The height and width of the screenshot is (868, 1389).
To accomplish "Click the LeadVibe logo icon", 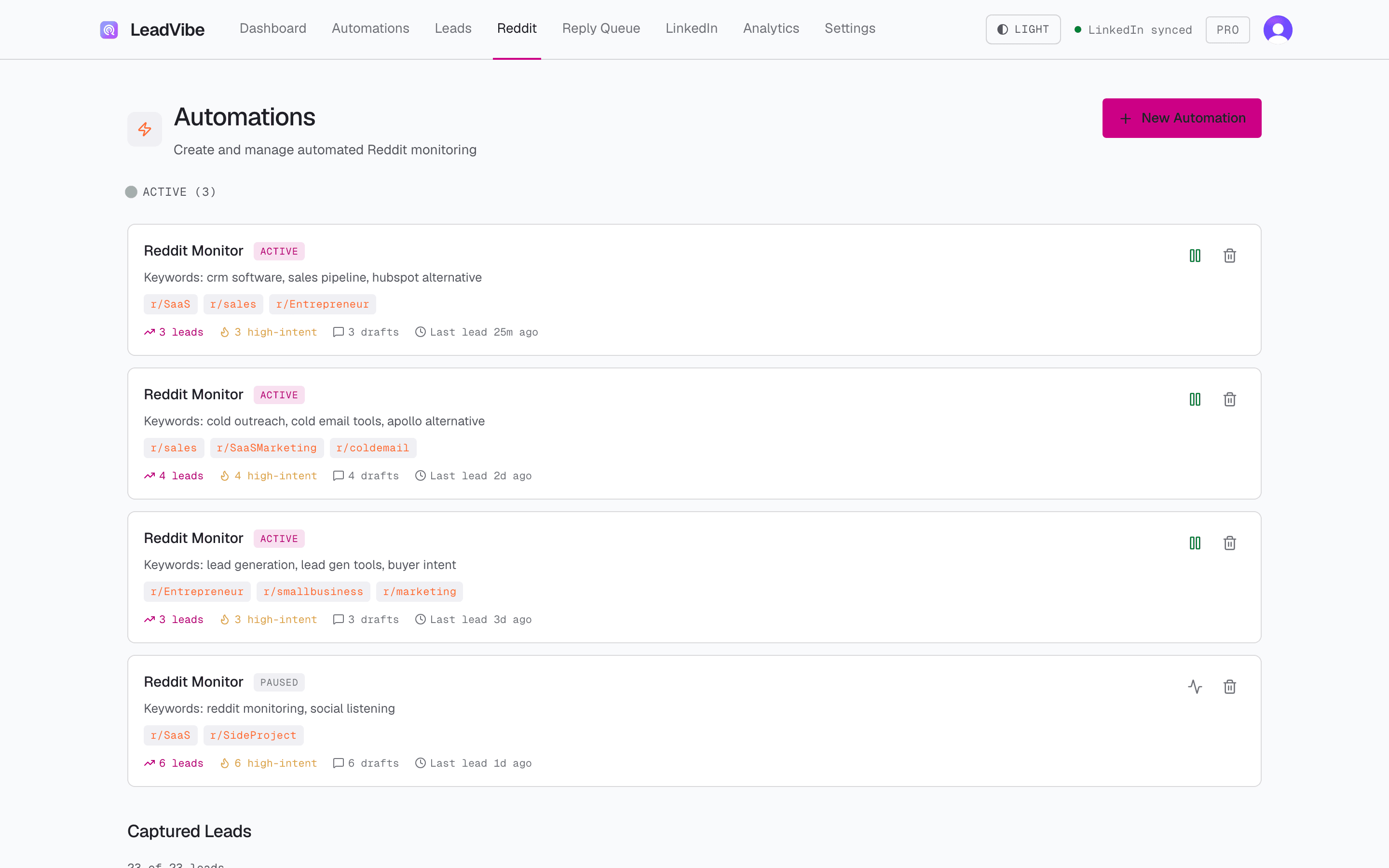I will [x=109, y=29].
